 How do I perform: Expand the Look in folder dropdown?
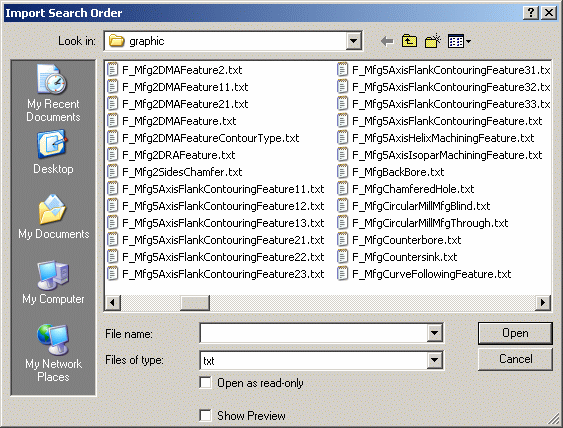pos(353,41)
